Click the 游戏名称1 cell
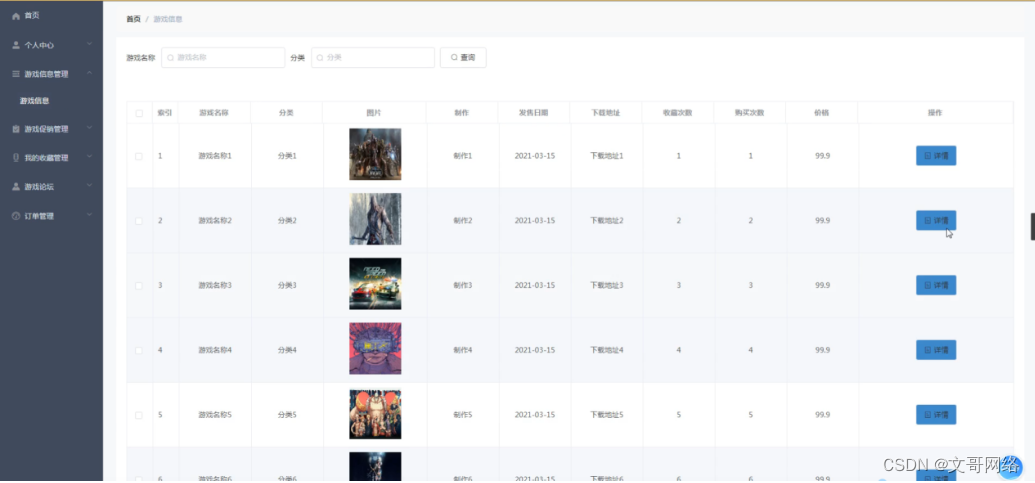Viewport: 1035px width, 483px height. (x=215, y=156)
